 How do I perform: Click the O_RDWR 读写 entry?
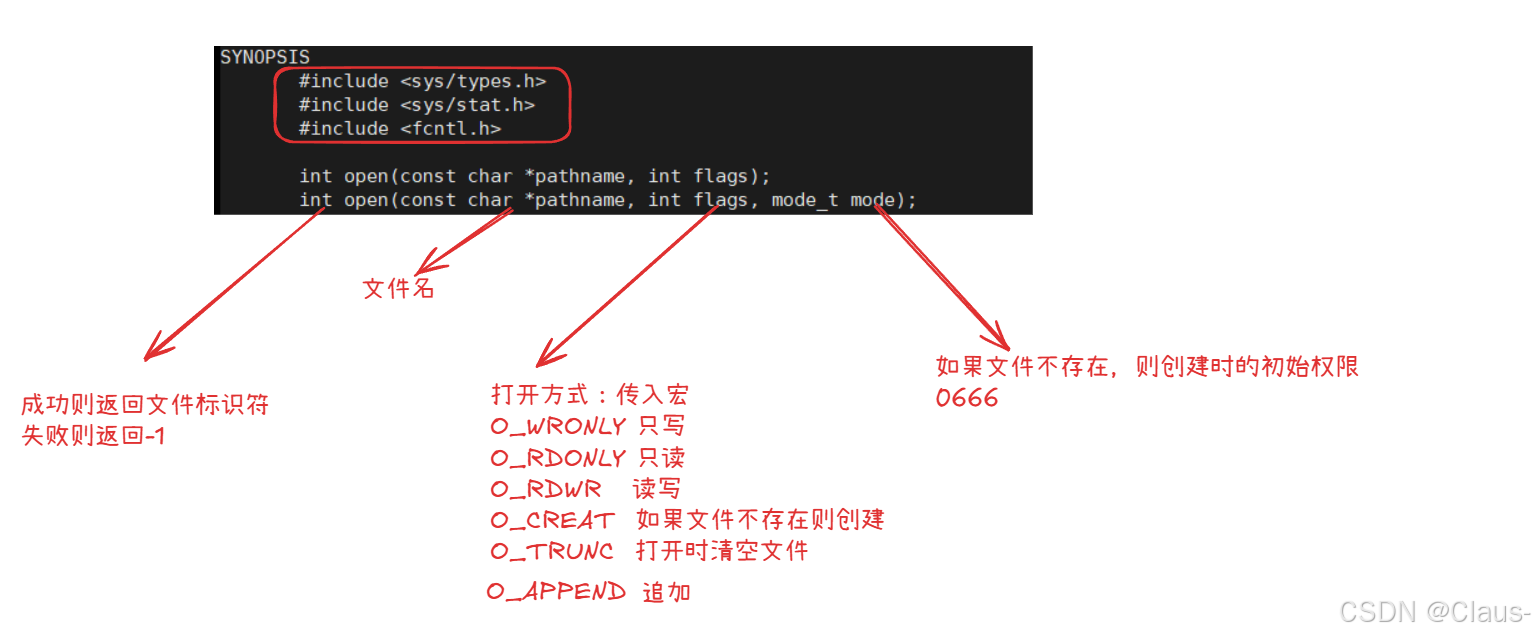[x=586, y=489]
